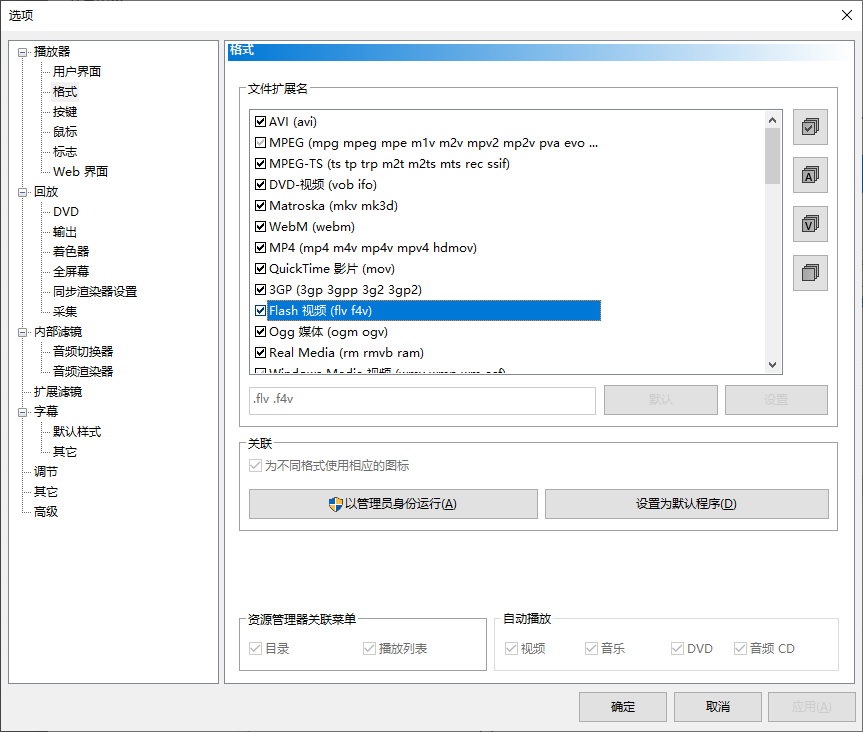The image size is (863, 732).
Task: Click the 'A' icon to select audio formats
Action: [810, 176]
